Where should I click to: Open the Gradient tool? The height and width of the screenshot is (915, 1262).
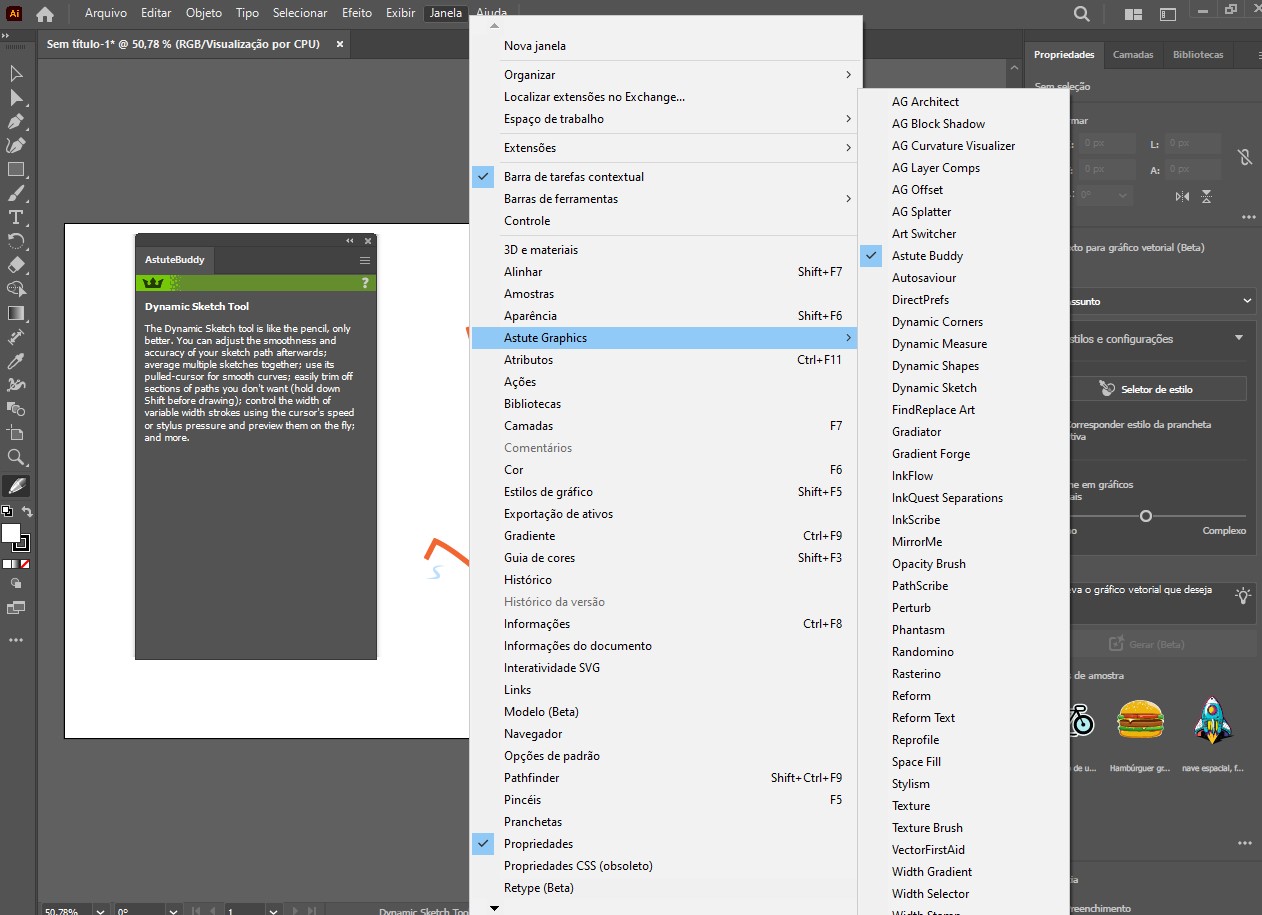[x=16, y=313]
